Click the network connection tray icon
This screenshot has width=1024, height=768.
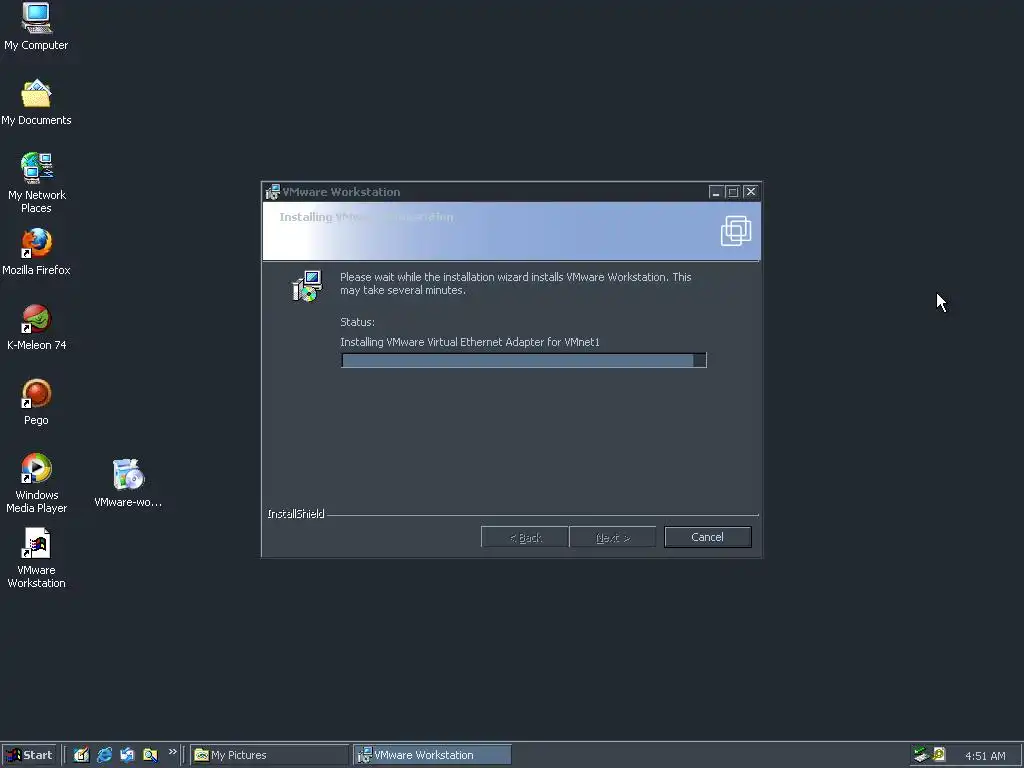pyautogui.click(x=921, y=755)
